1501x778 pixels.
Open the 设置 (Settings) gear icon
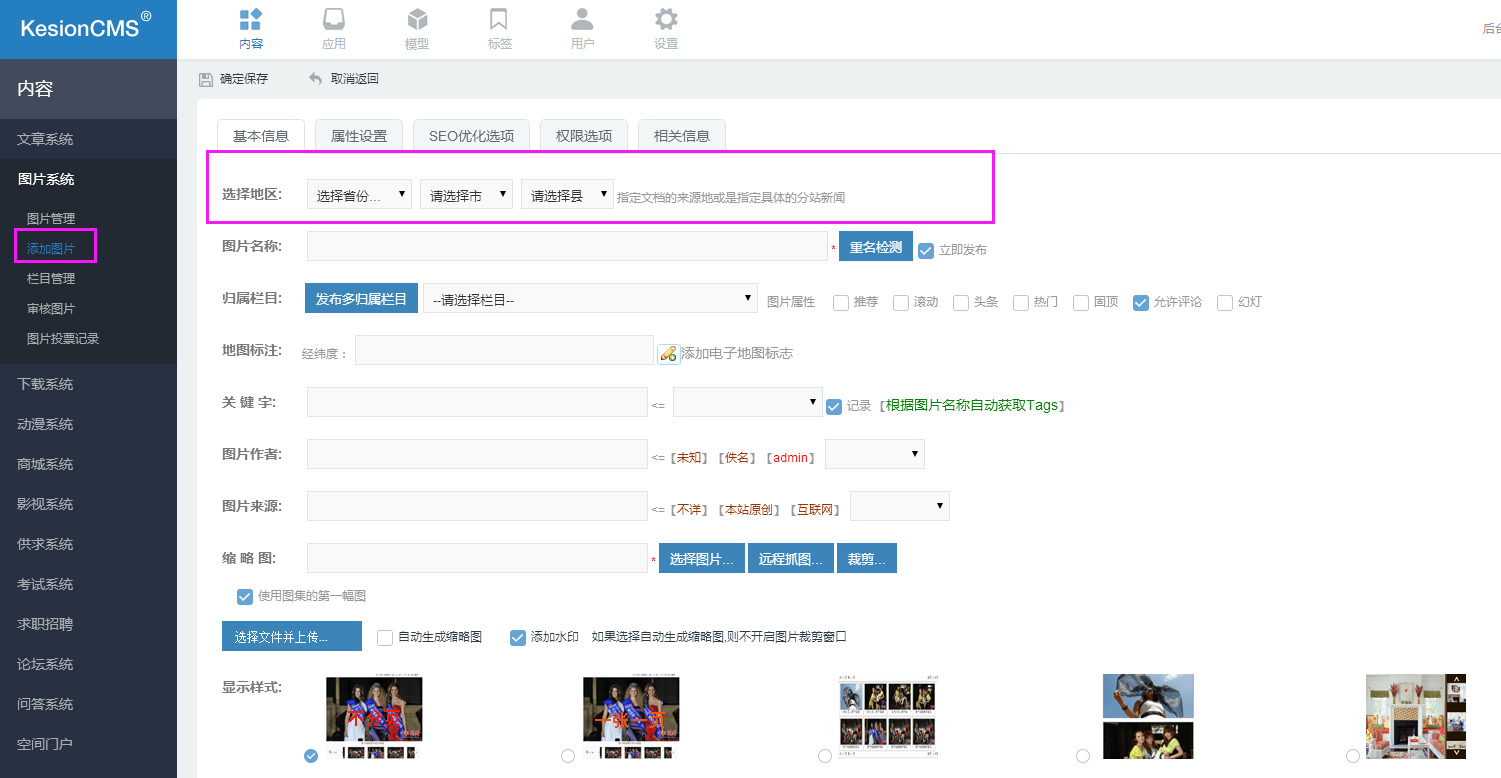pos(665,20)
